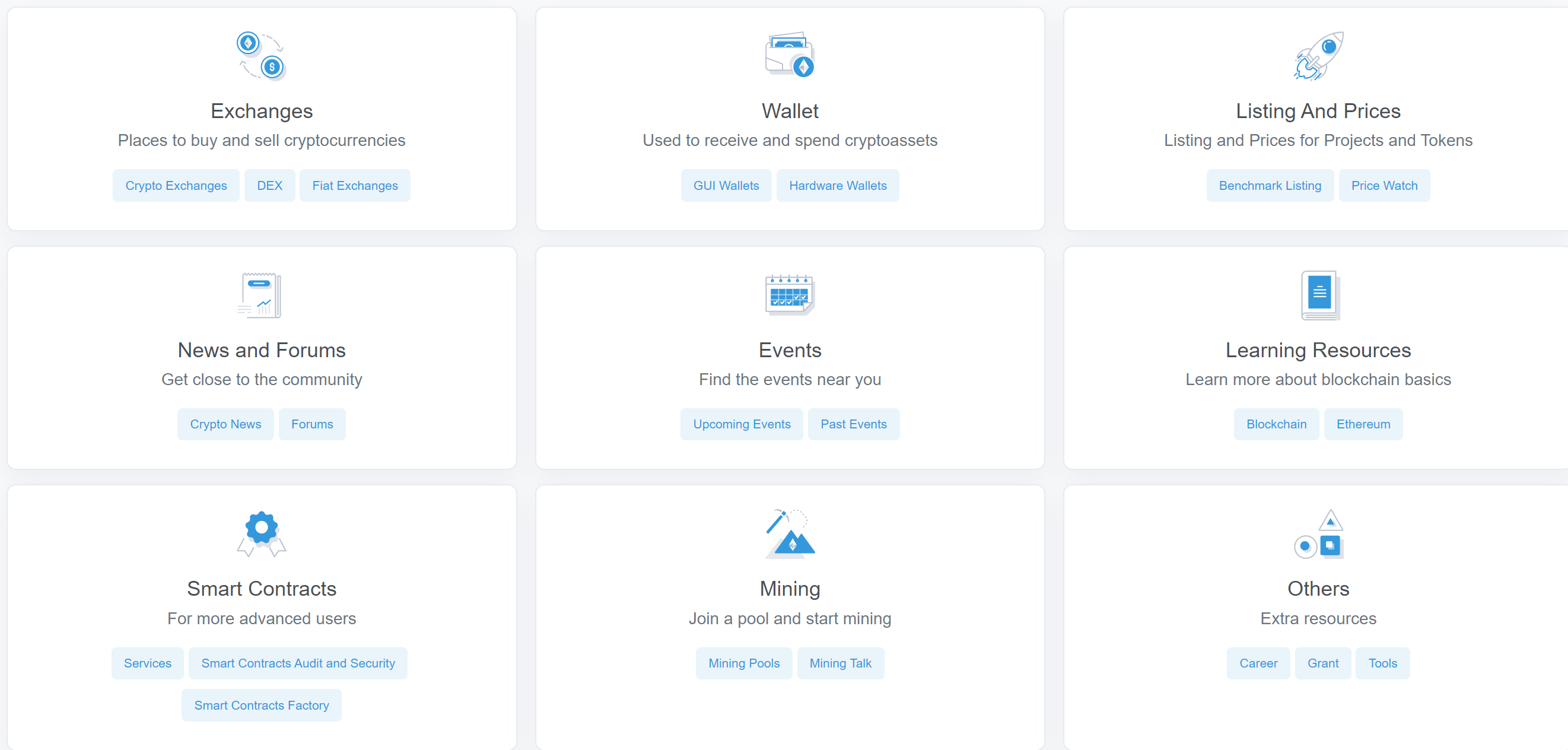Image resolution: width=1568 pixels, height=750 pixels.
Task: Go to the Price Watch tag
Action: coord(1383,186)
